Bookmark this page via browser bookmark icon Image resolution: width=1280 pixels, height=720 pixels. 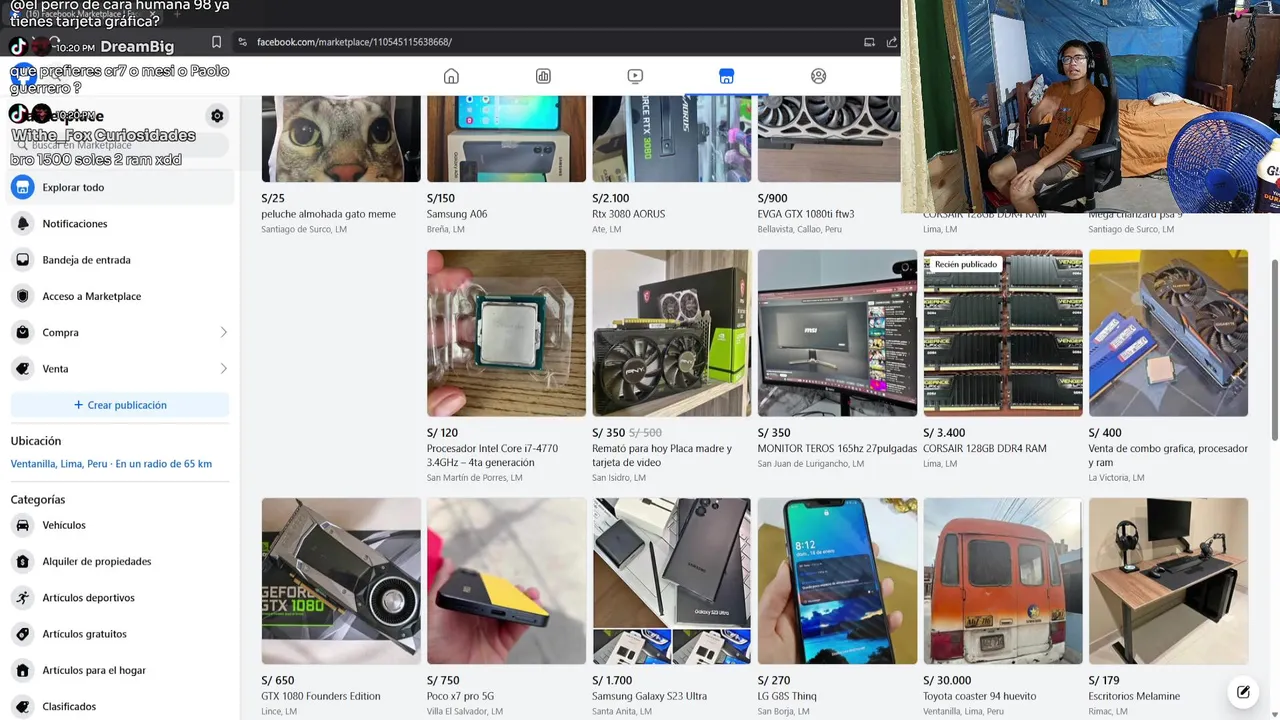click(x=216, y=42)
